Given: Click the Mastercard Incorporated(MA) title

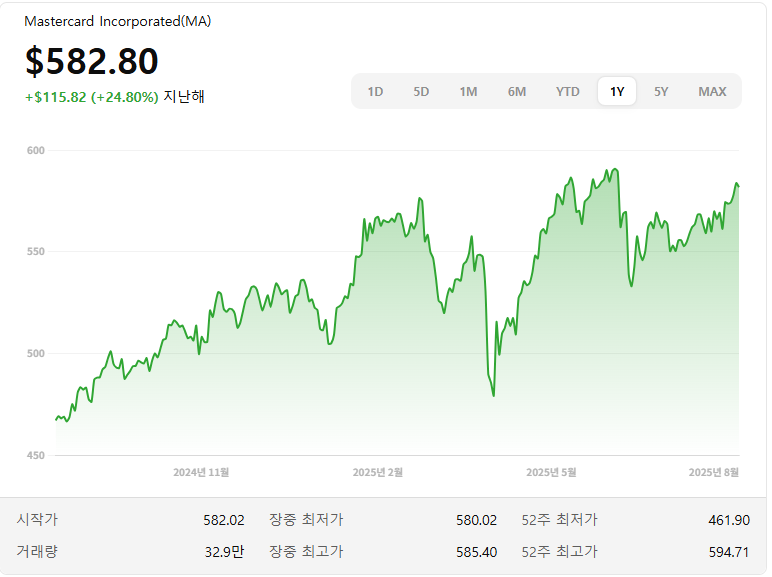Looking at the screenshot, I should [118, 22].
